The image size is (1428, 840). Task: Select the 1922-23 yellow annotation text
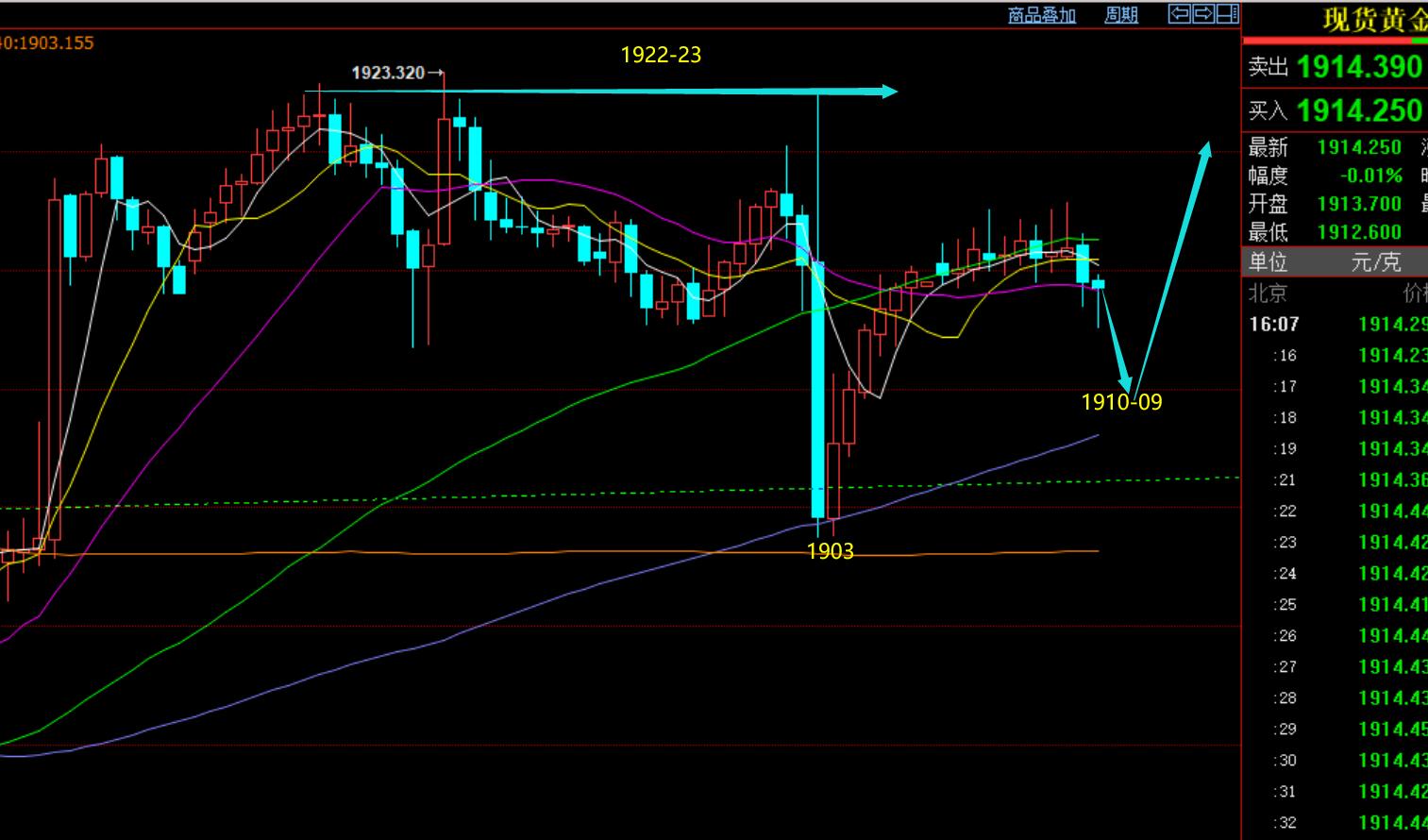661,55
